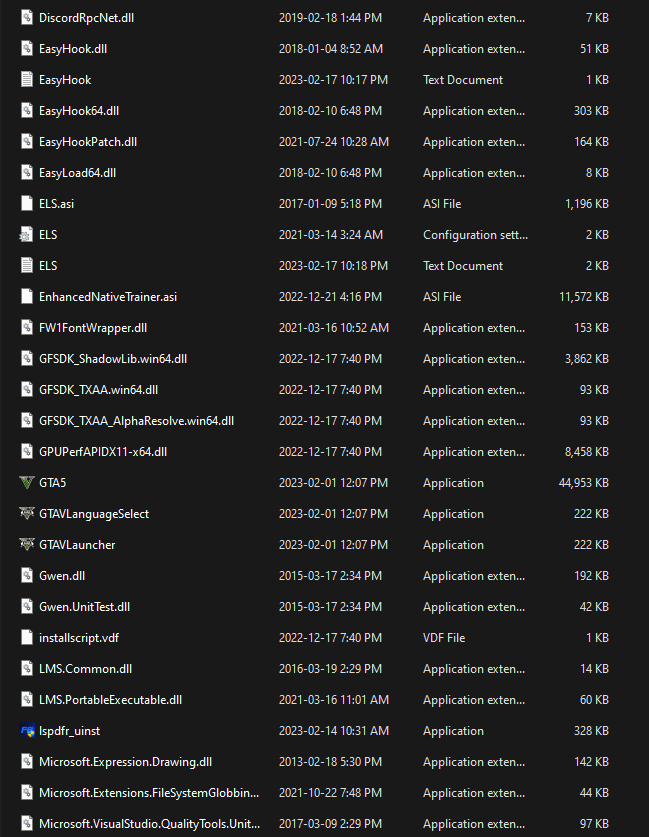The image size is (649, 837).
Task: Select the lspdfr_uinst application icon
Action: [27, 730]
